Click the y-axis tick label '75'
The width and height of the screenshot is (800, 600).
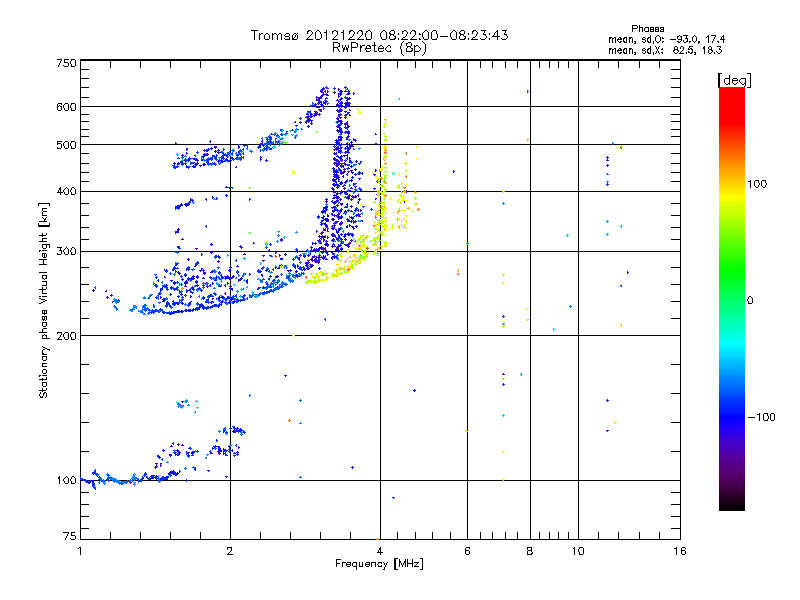pyautogui.click(x=70, y=536)
